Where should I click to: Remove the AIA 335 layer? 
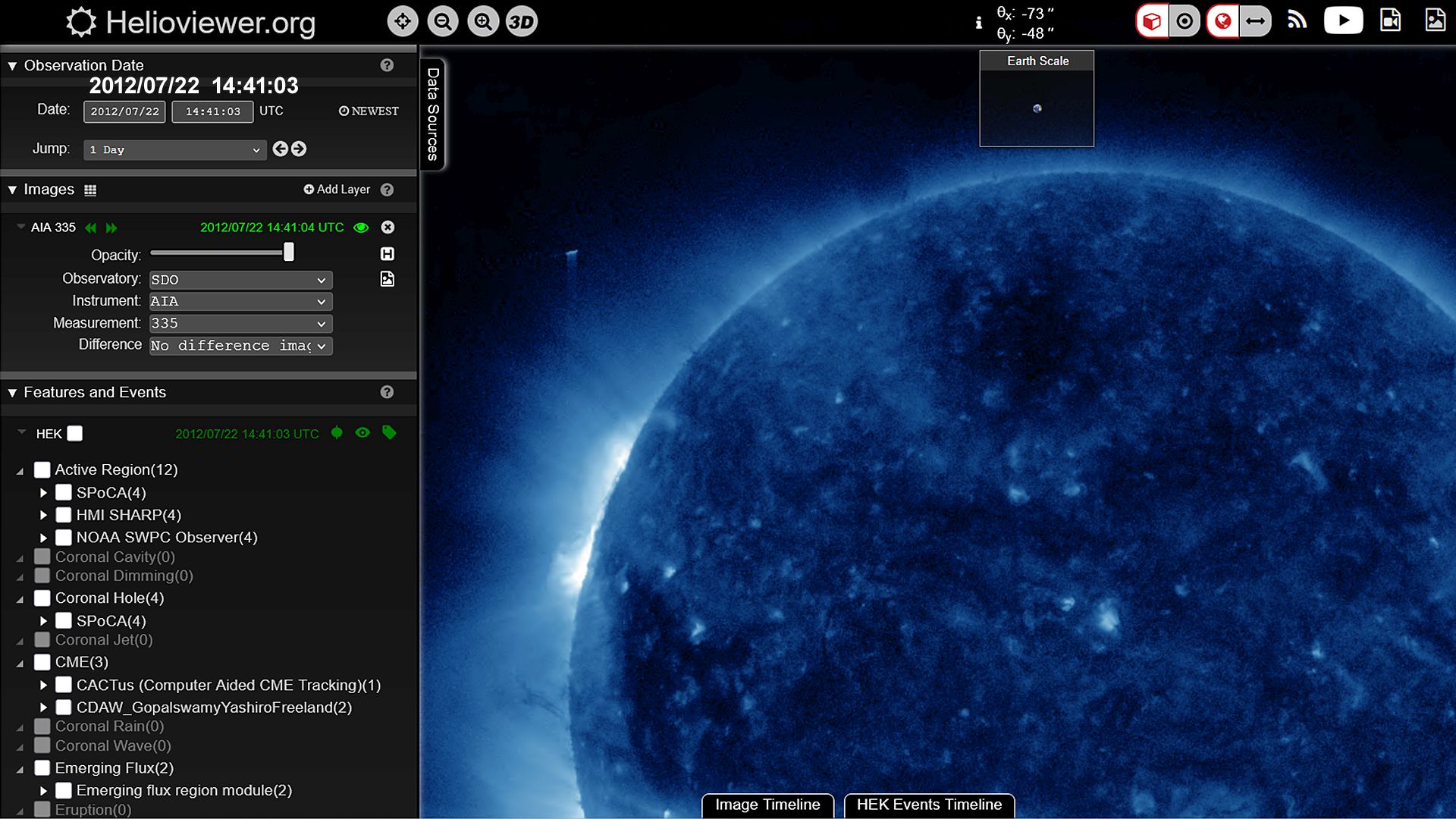click(x=388, y=227)
